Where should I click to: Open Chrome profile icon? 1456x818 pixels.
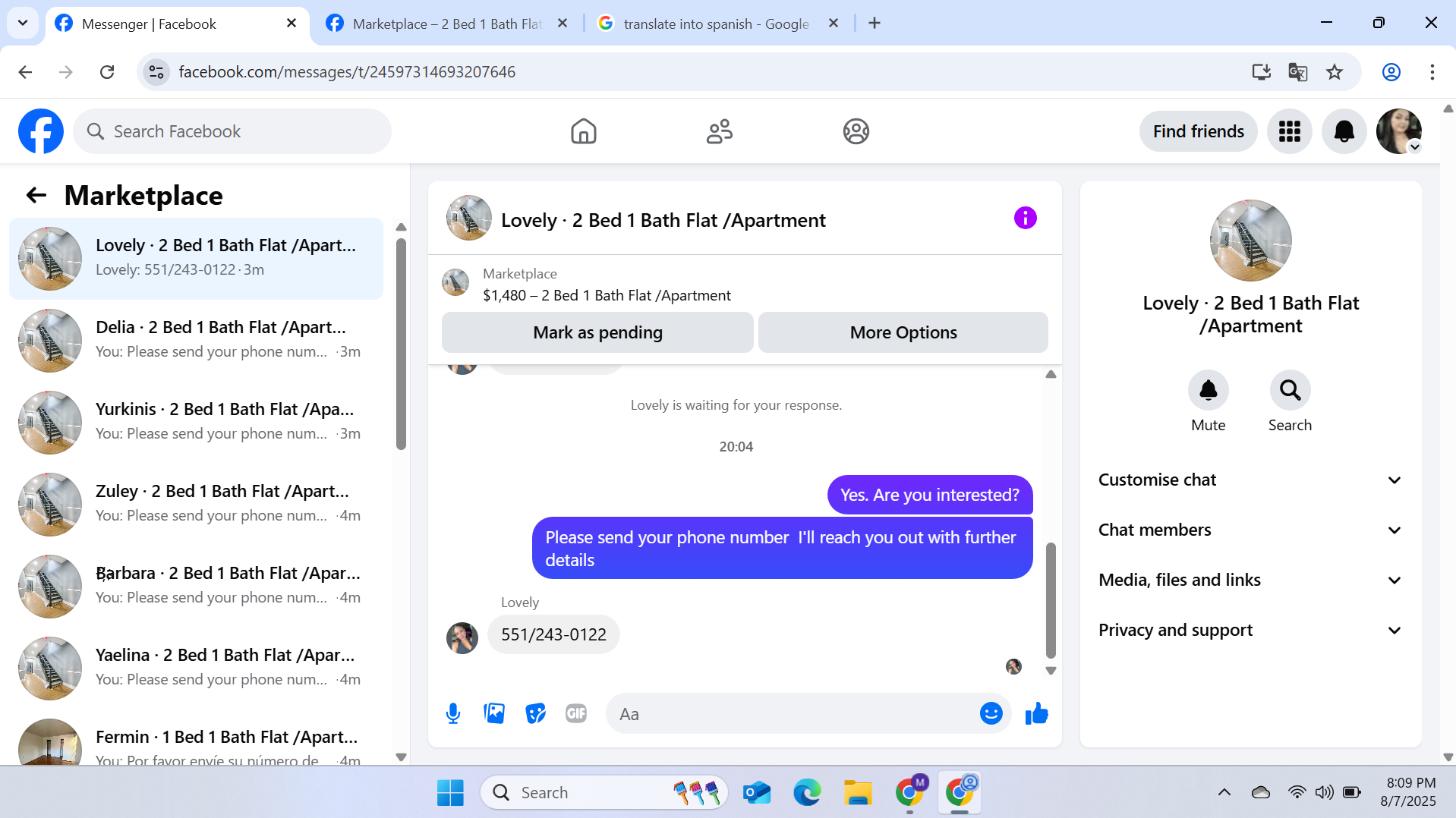pos(1391,72)
